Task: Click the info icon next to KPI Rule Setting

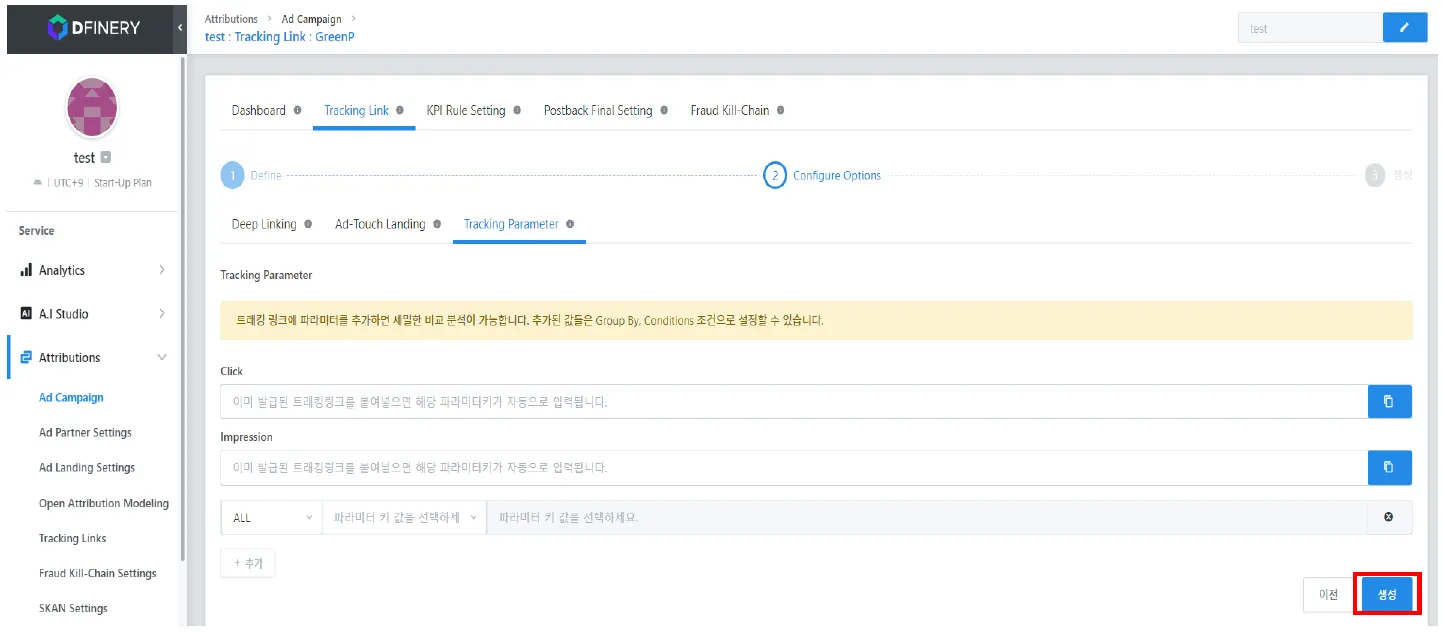Action: [x=517, y=110]
